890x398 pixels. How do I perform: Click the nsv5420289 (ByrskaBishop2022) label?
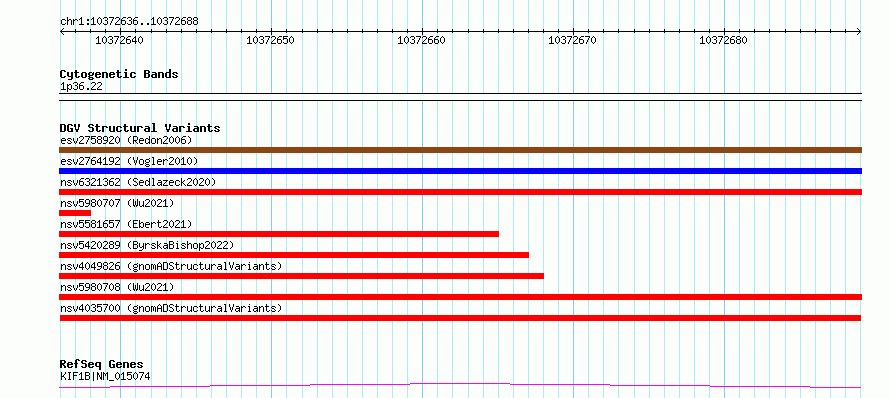click(147, 245)
